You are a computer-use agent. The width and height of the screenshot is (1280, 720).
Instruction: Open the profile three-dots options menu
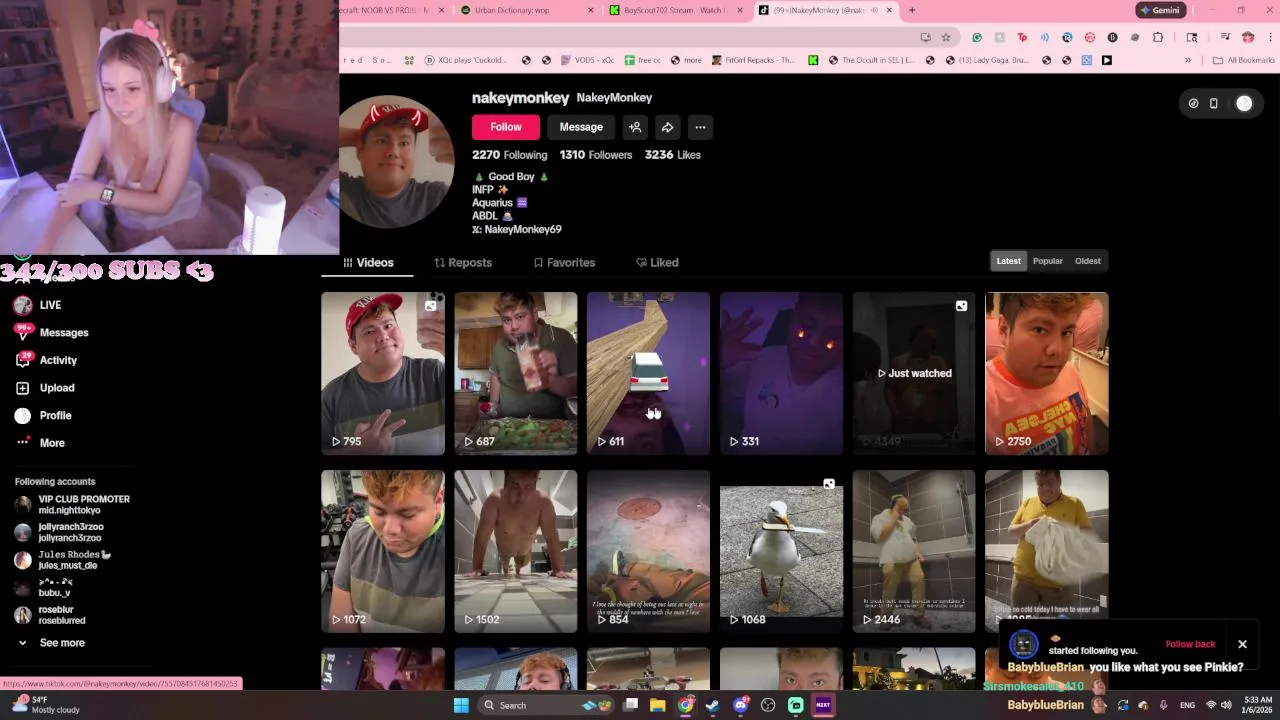700,127
